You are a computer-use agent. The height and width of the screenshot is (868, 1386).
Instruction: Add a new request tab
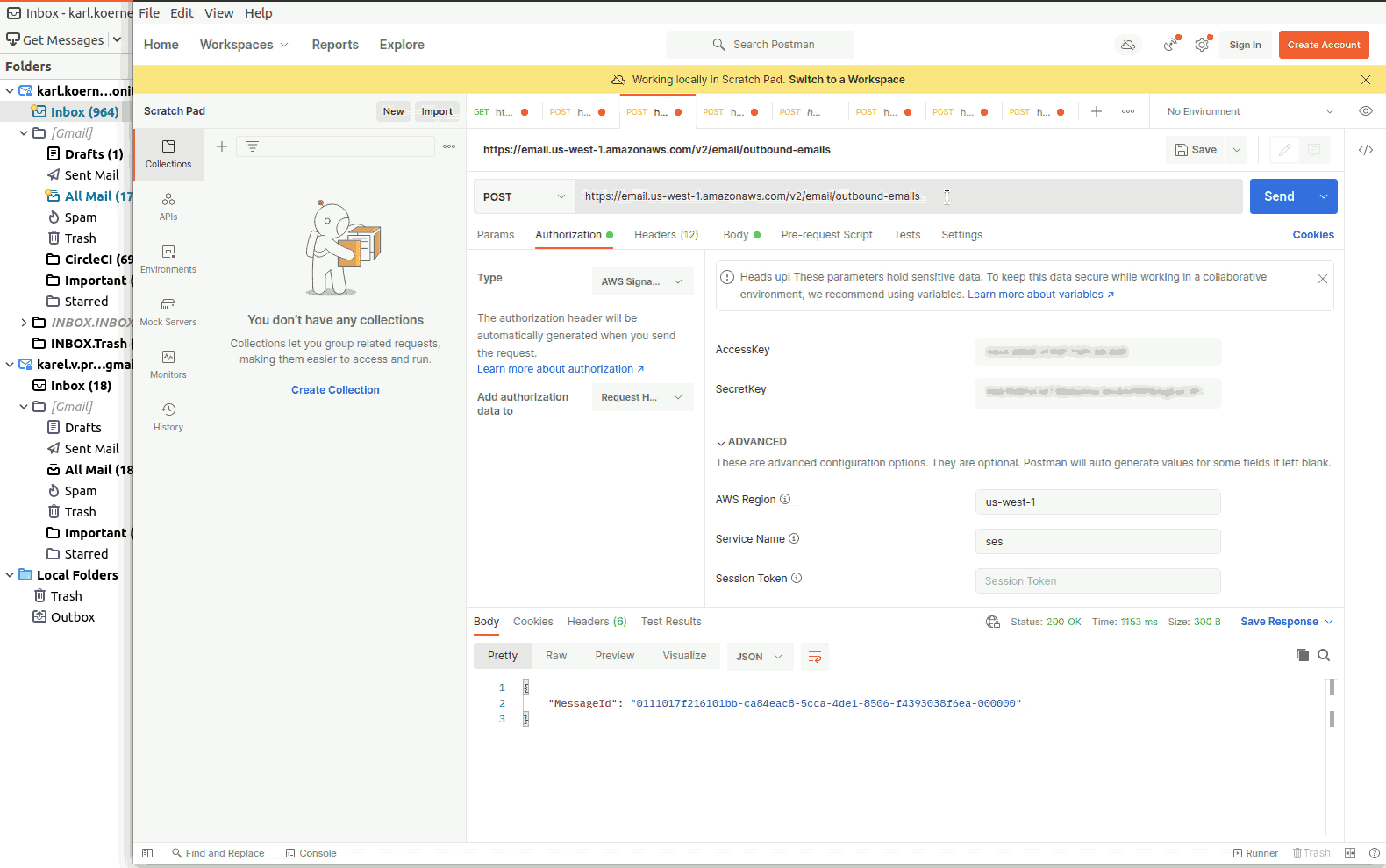[x=1097, y=111]
